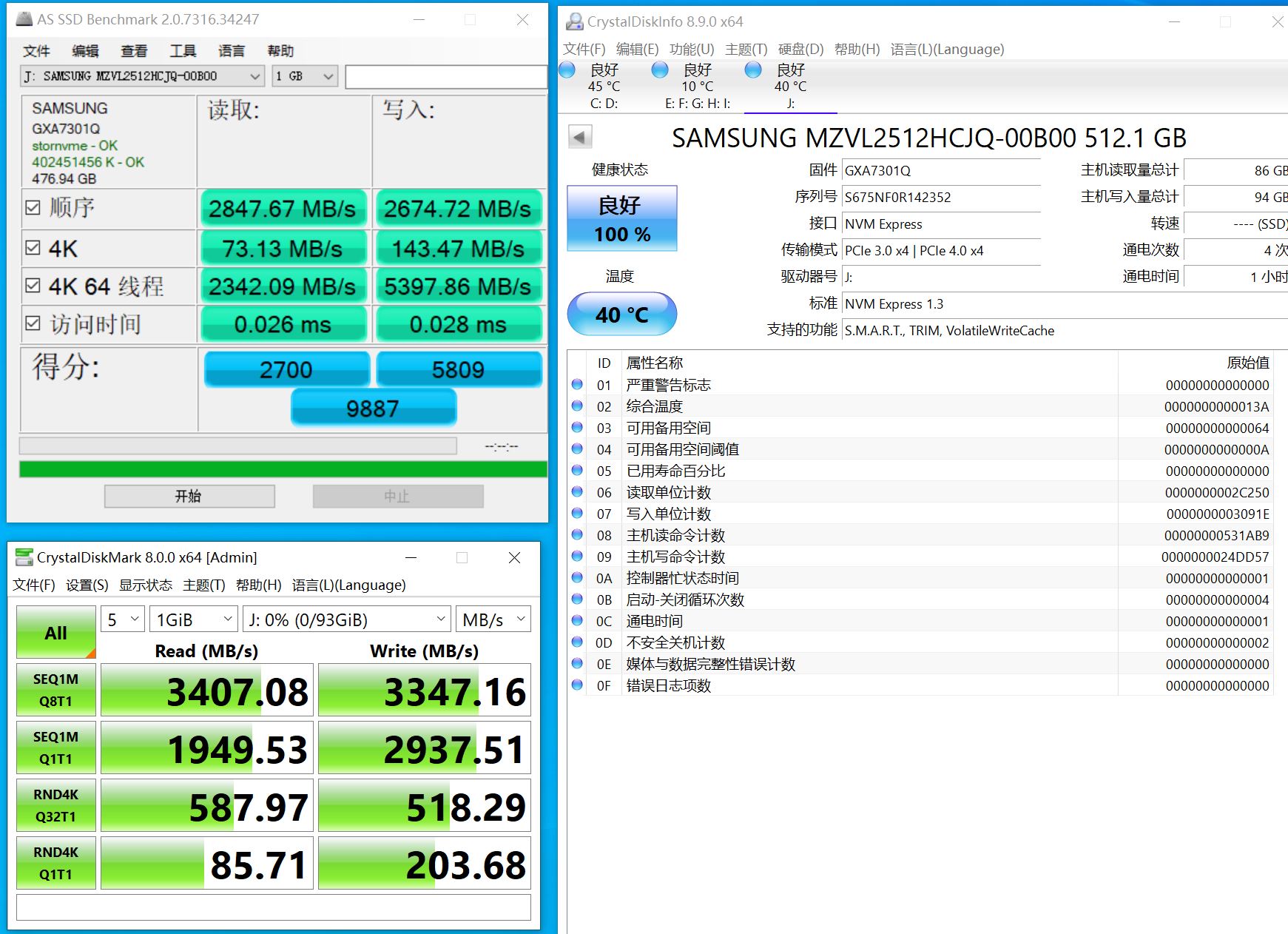Click the serial number field S675NF0R142352
The height and width of the screenshot is (934, 1288).
click(x=941, y=197)
